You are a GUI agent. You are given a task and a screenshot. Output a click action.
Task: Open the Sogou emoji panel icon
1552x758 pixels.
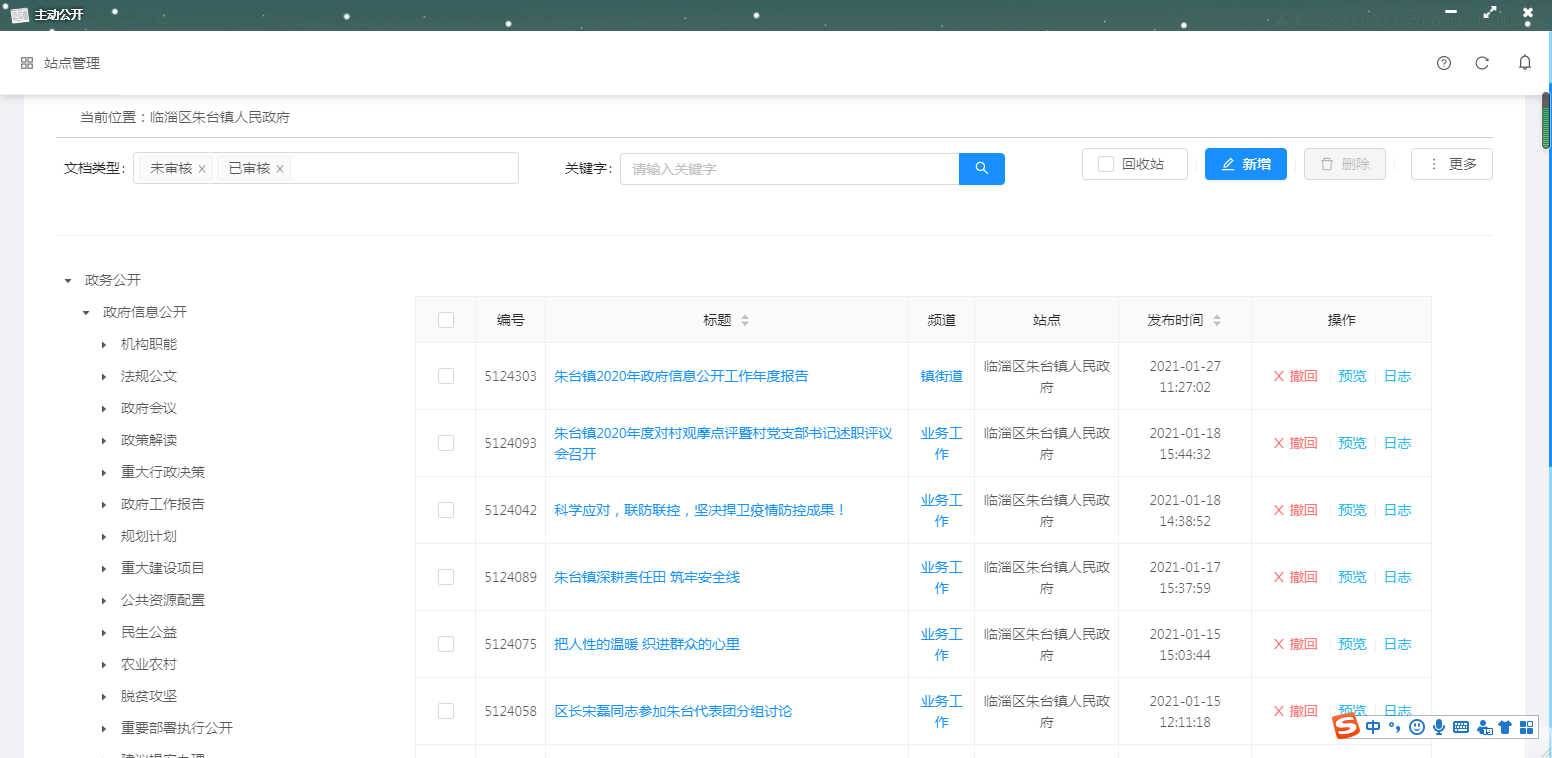(x=1416, y=727)
